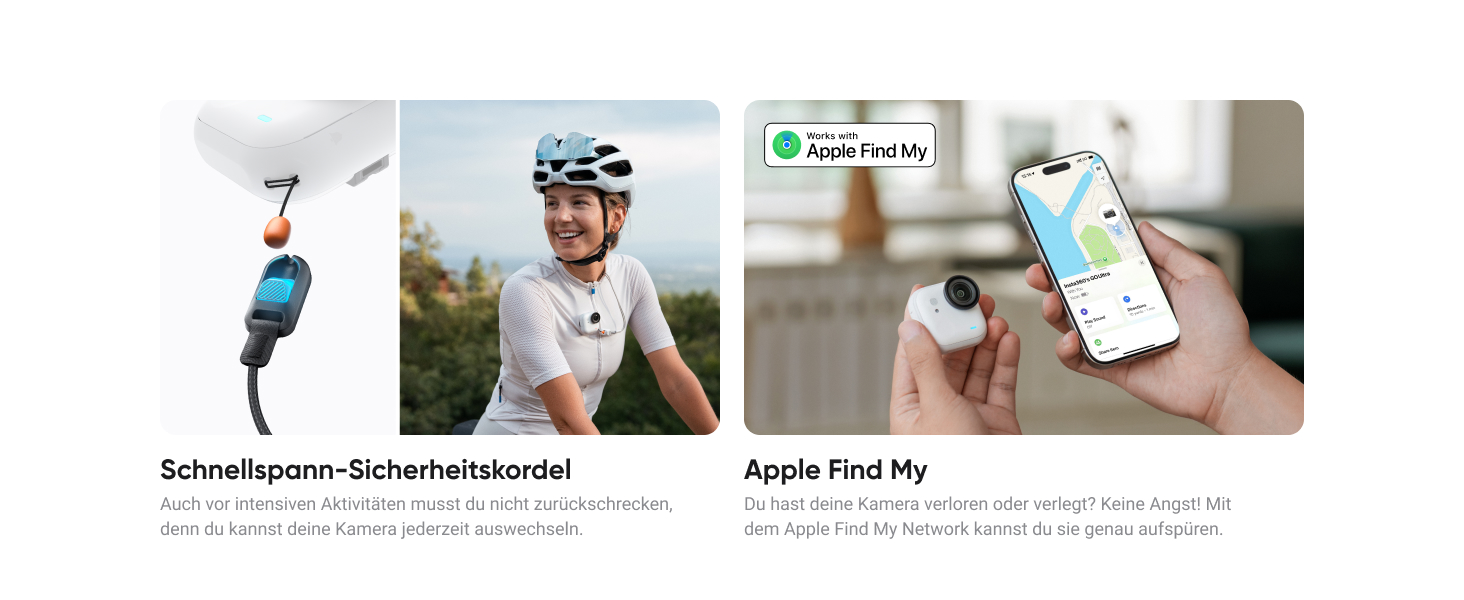1464x600 pixels.
Task: Click the cyclist's white helmet
Action: pyautogui.click(x=582, y=163)
